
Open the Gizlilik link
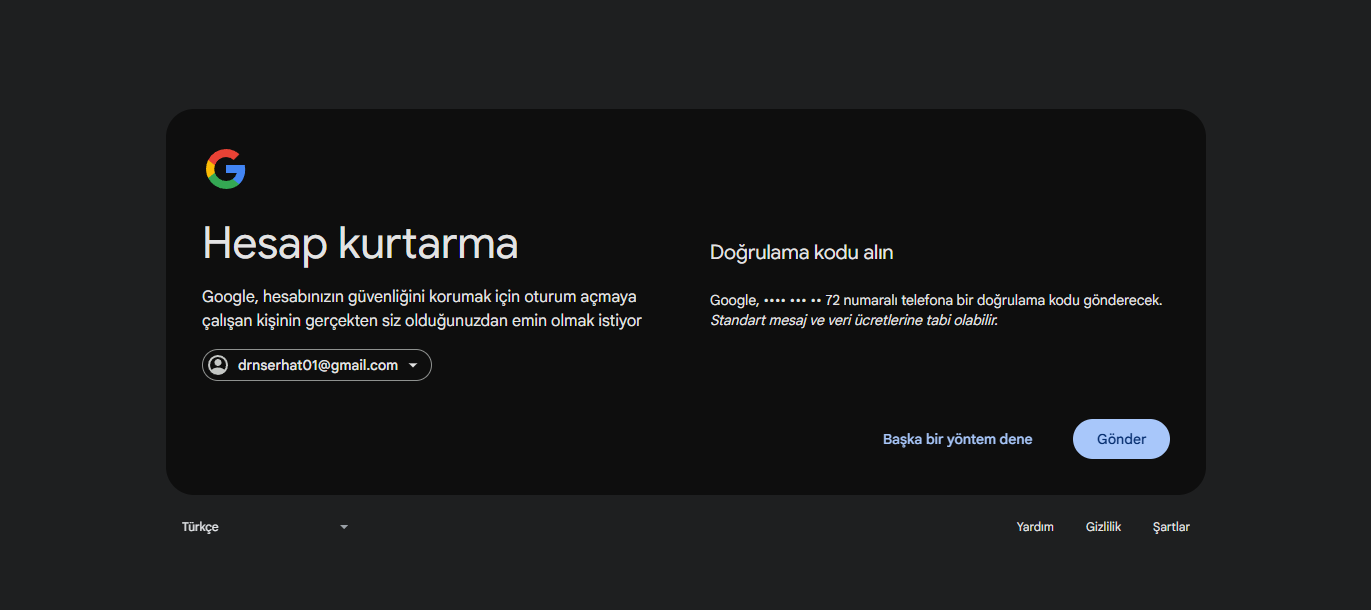click(x=1103, y=527)
